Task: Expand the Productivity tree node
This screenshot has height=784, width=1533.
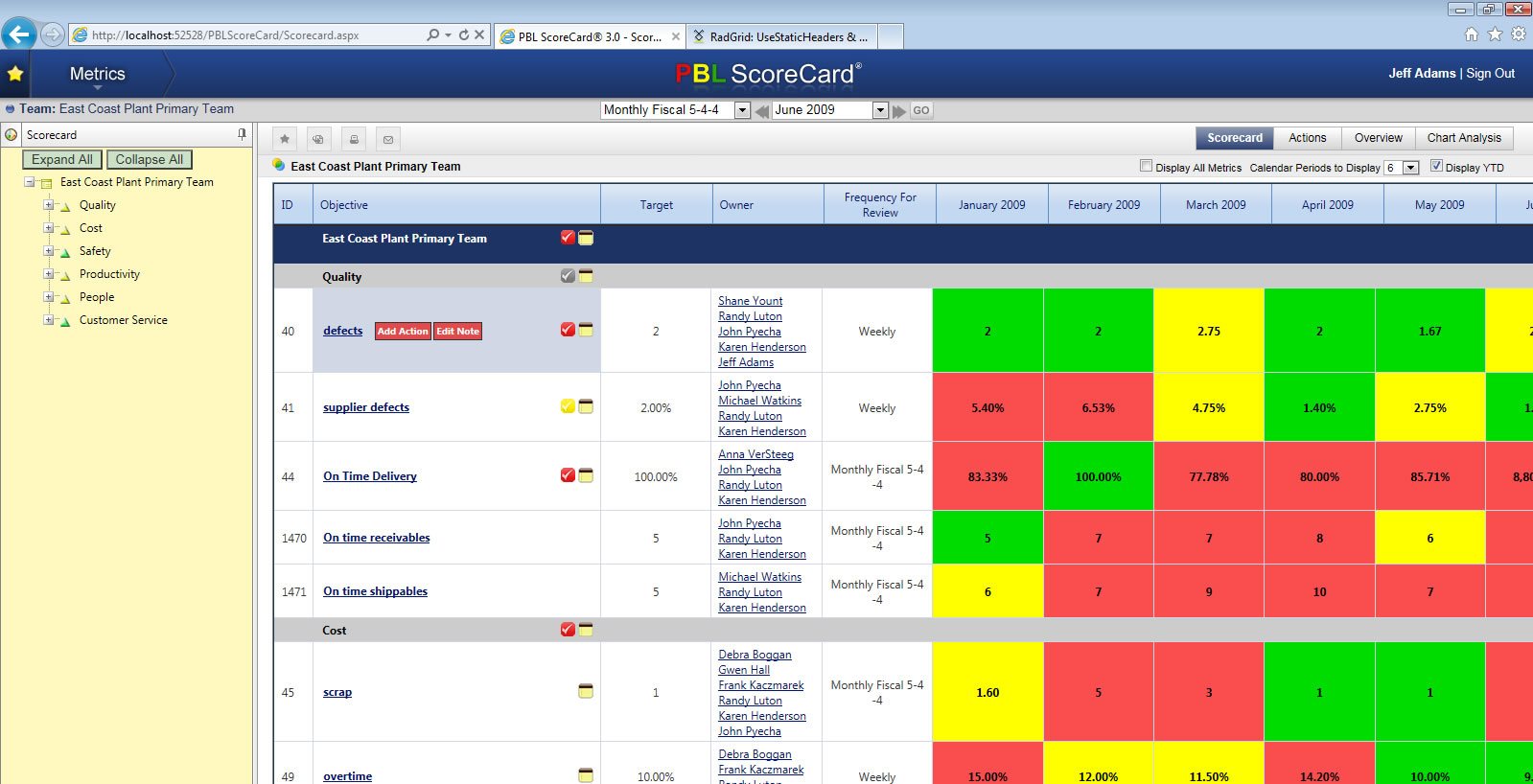Action: point(48,273)
